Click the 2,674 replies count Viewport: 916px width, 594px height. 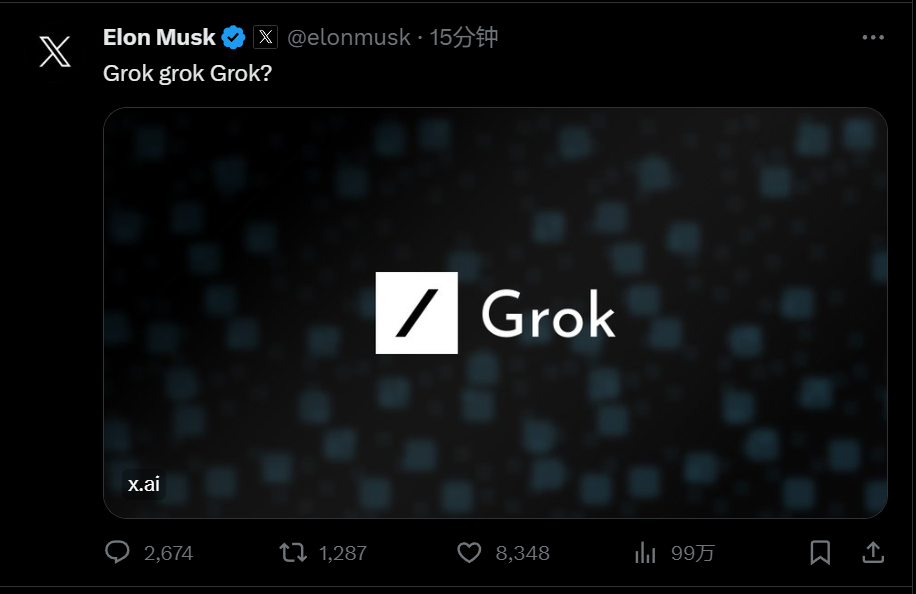point(168,553)
